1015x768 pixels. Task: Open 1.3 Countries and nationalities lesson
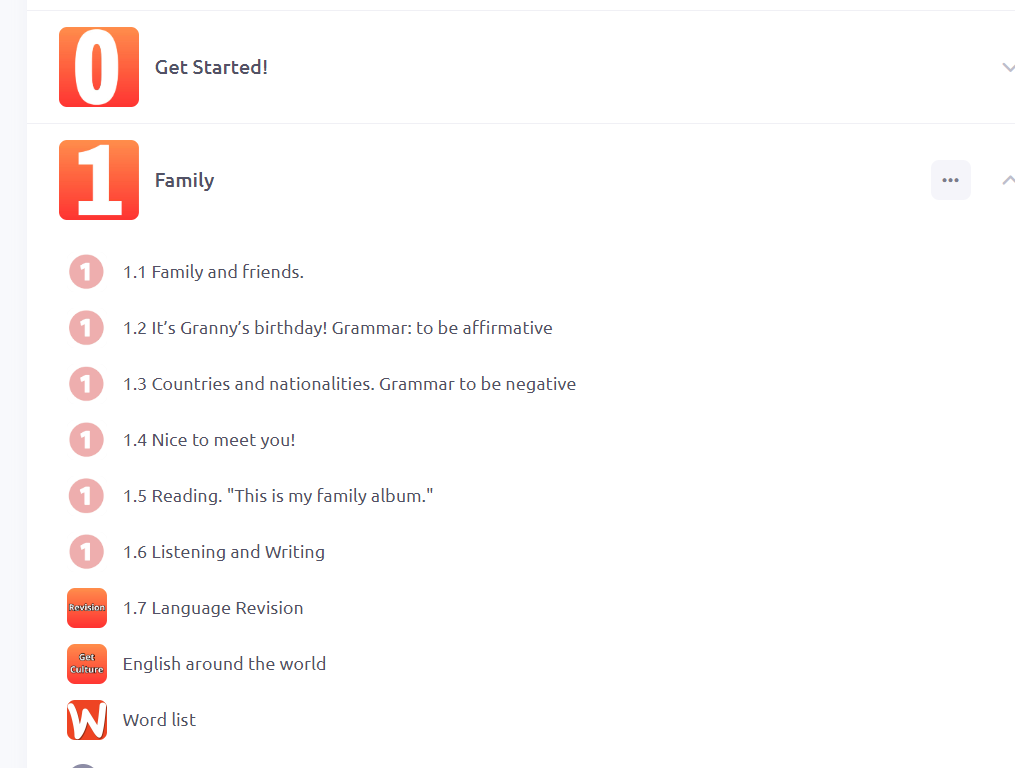coord(349,384)
